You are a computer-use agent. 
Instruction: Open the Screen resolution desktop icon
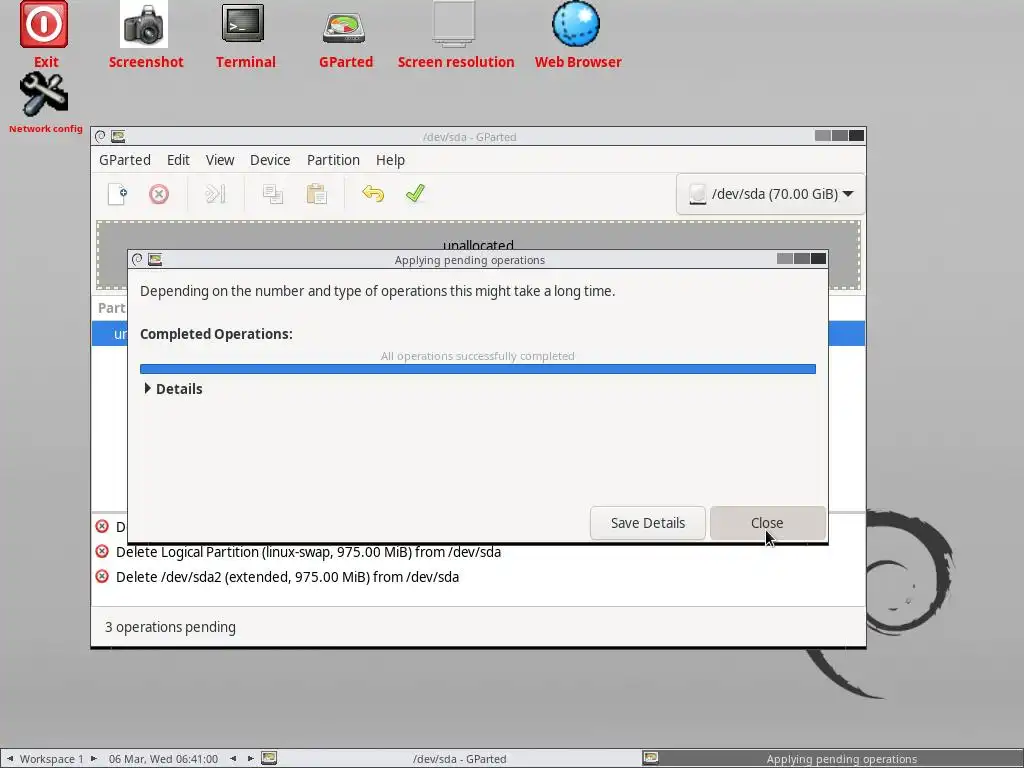454,25
